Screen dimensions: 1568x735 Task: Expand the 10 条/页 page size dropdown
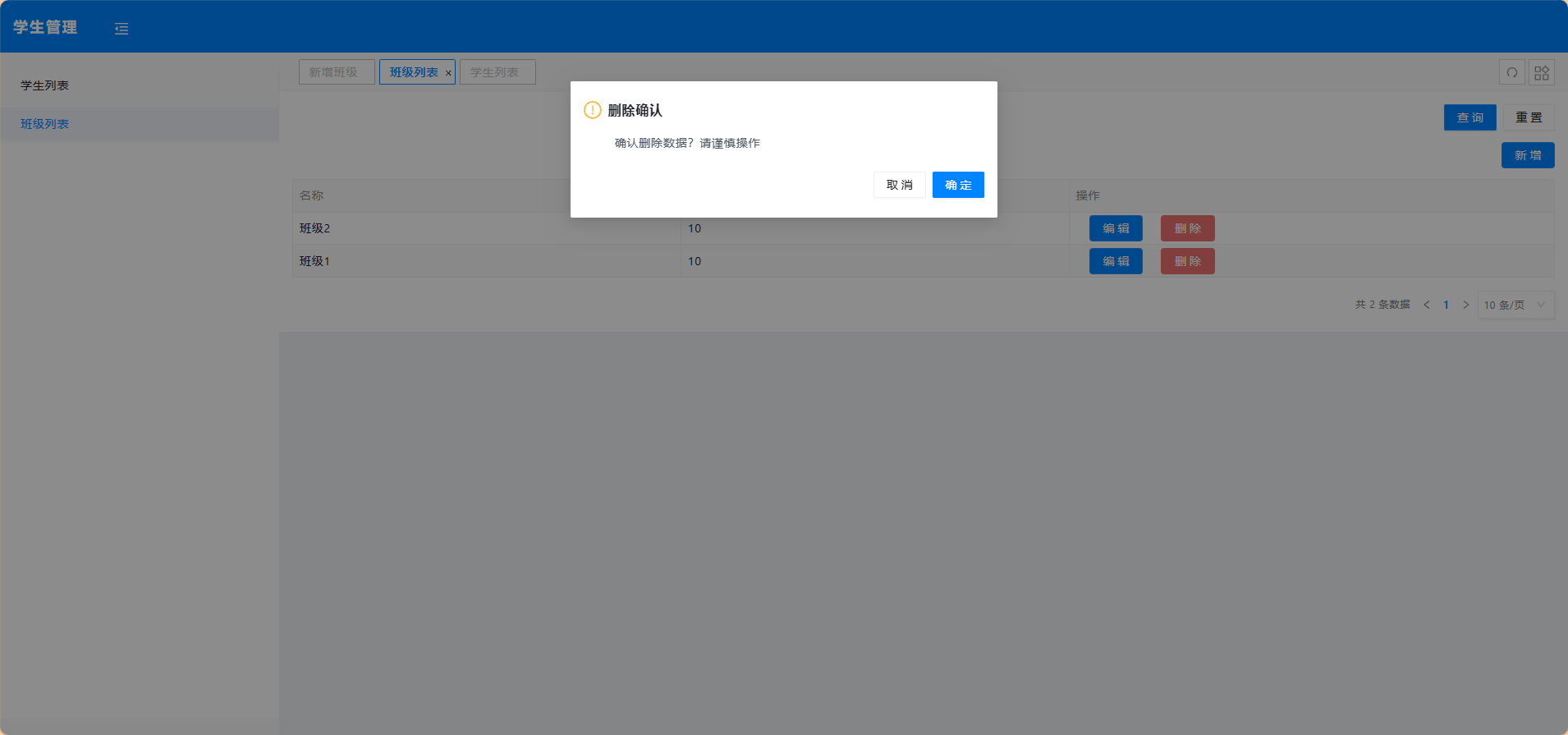coord(1515,305)
